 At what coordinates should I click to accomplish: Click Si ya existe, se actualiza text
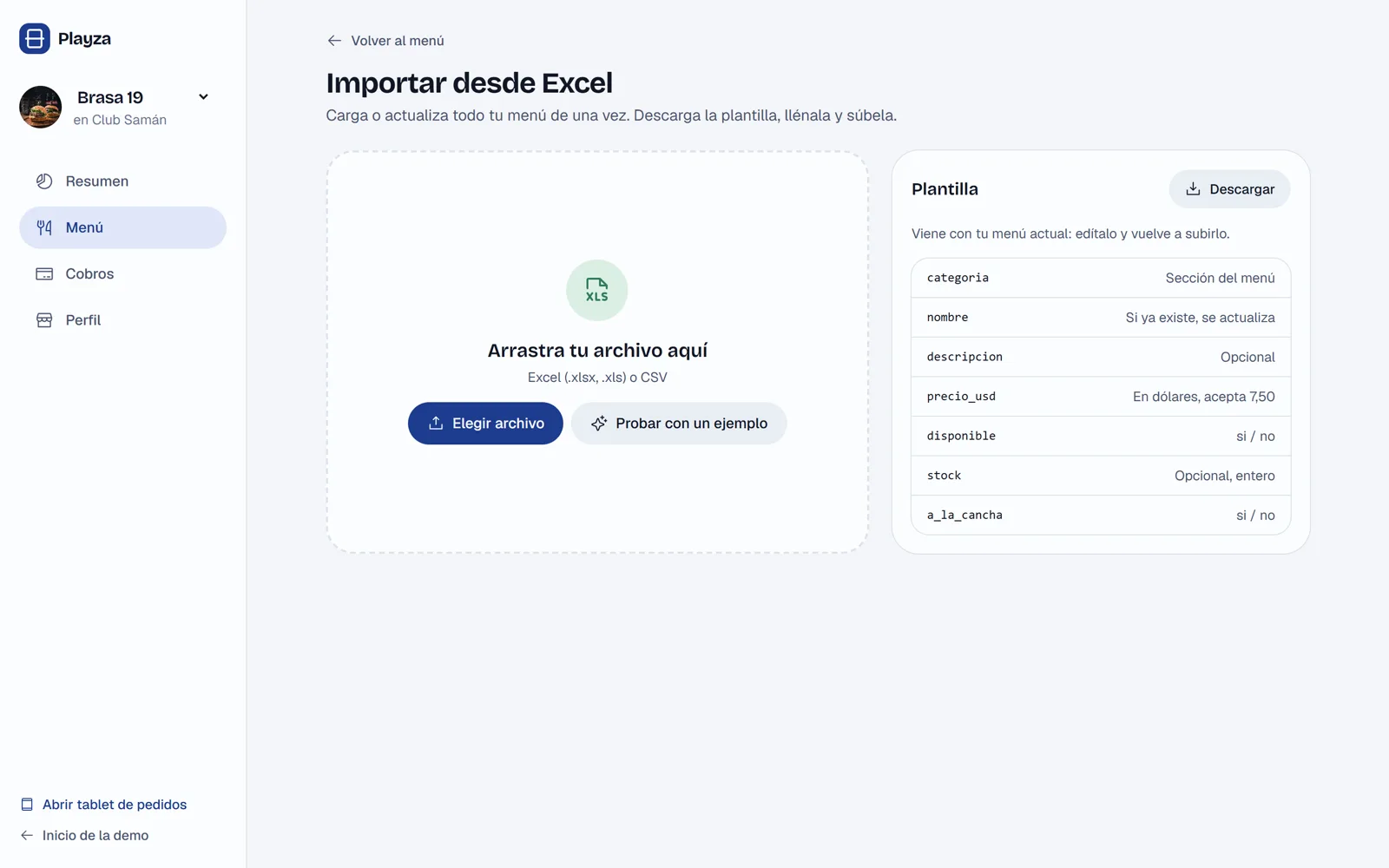(x=1201, y=318)
